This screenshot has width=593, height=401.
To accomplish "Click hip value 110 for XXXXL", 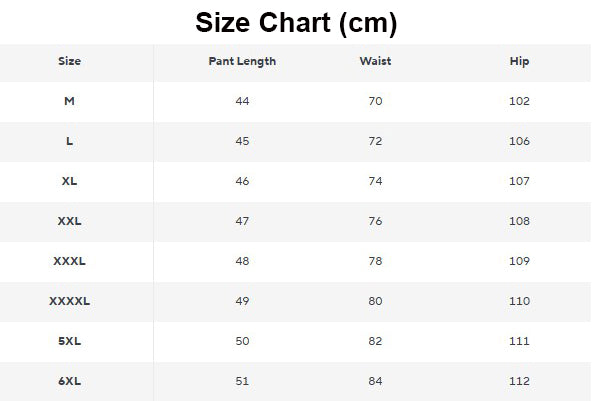I will [x=519, y=301].
